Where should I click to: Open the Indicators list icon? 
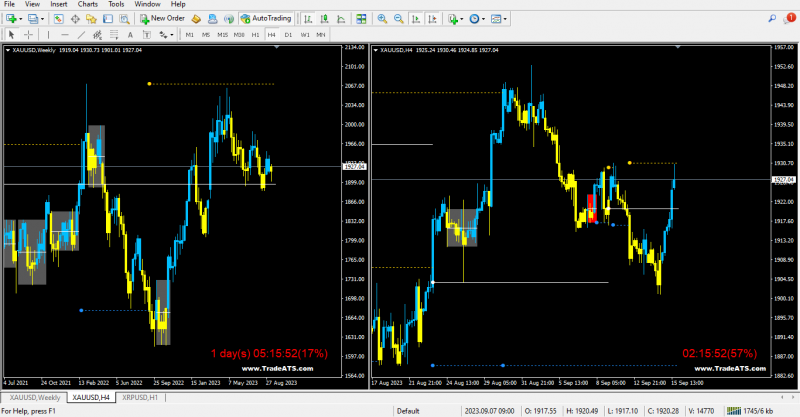(x=453, y=19)
